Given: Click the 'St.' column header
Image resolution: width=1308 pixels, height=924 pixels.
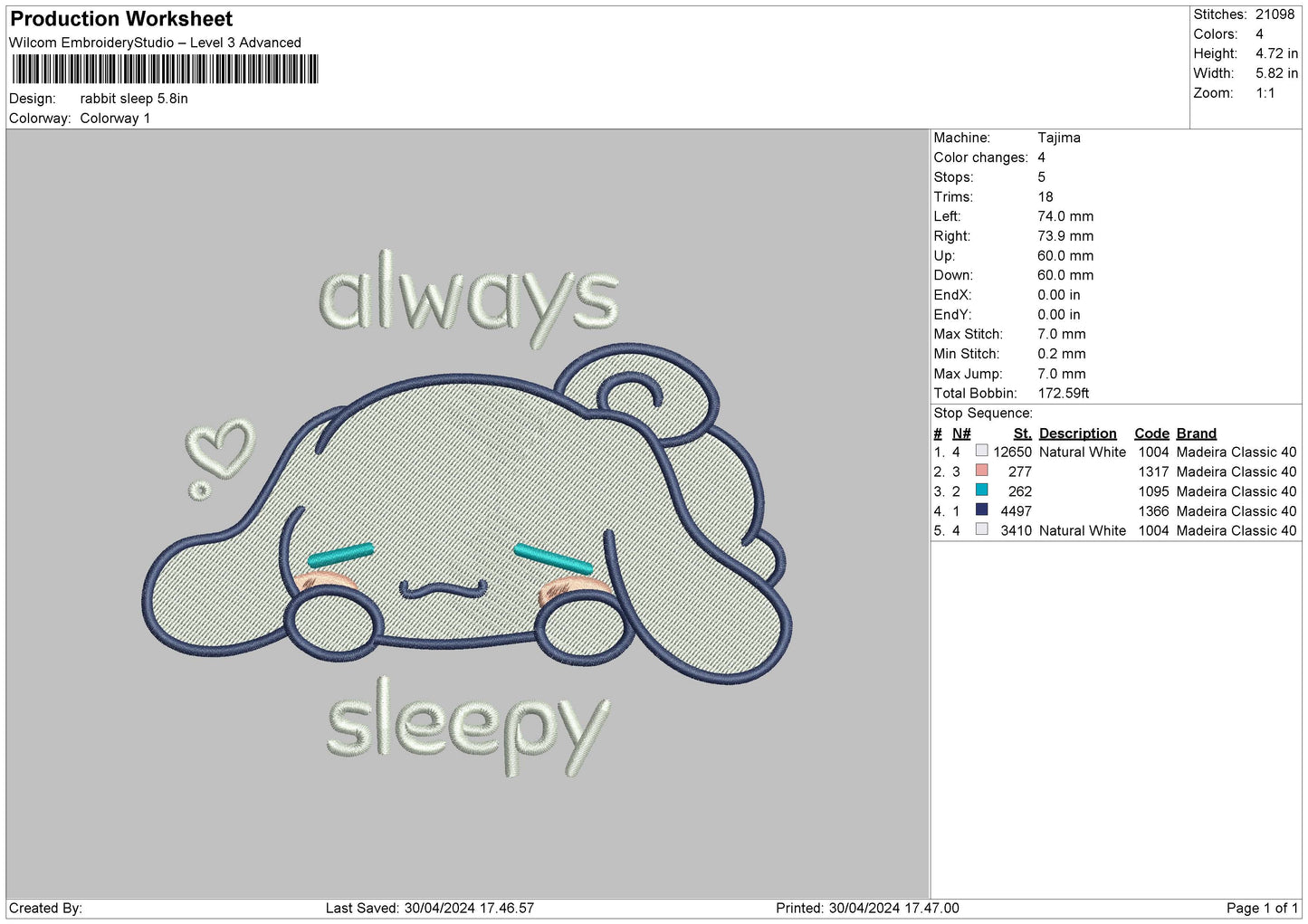Looking at the screenshot, I should (1023, 433).
